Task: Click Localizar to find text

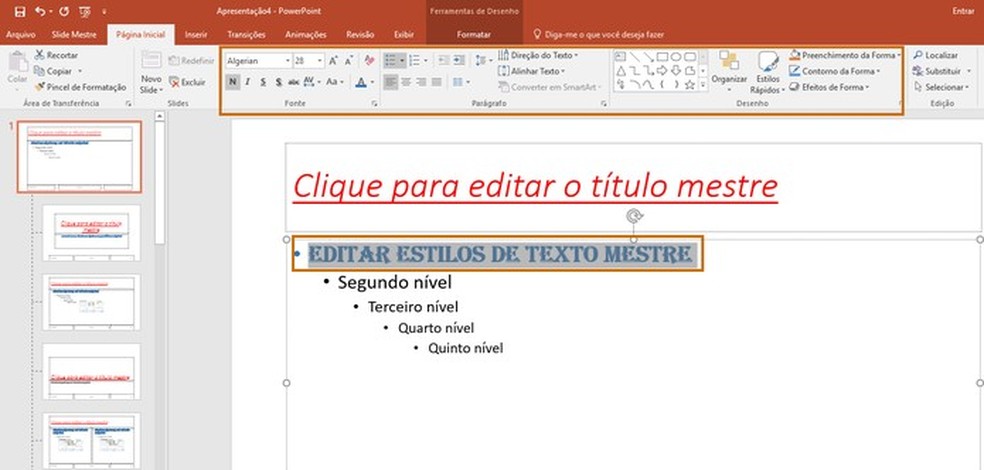Action: pos(936,55)
